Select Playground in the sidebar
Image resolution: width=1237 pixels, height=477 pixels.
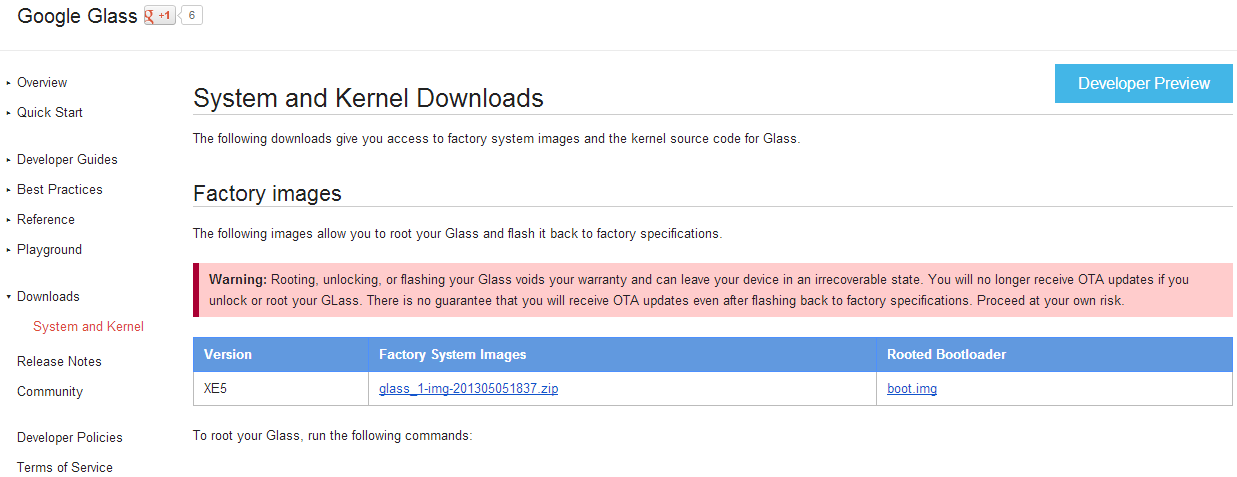click(x=50, y=250)
